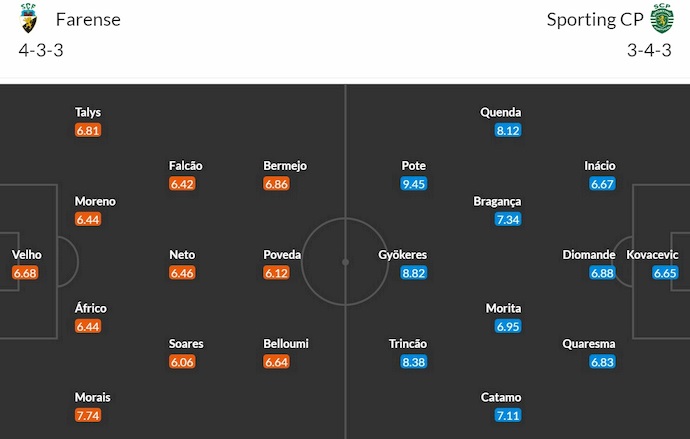Select Farense midfielder Falcão
The width and height of the screenshot is (690, 439).
(x=186, y=166)
